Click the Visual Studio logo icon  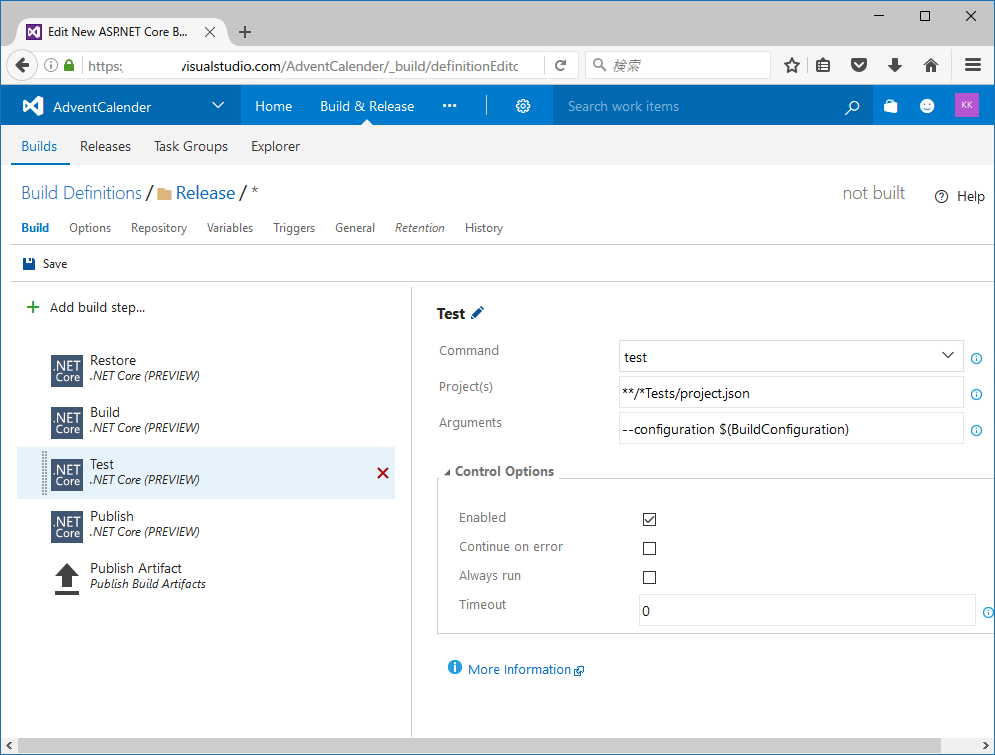[33, 106]
